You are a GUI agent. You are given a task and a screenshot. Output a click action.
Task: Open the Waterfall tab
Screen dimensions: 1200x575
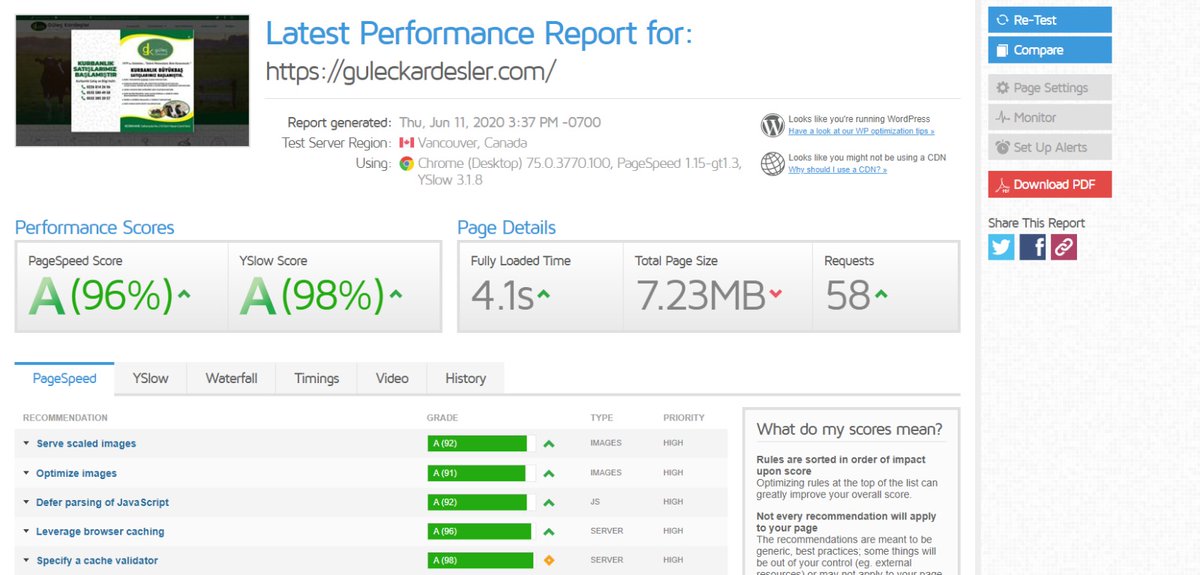(x=231, y=378)
